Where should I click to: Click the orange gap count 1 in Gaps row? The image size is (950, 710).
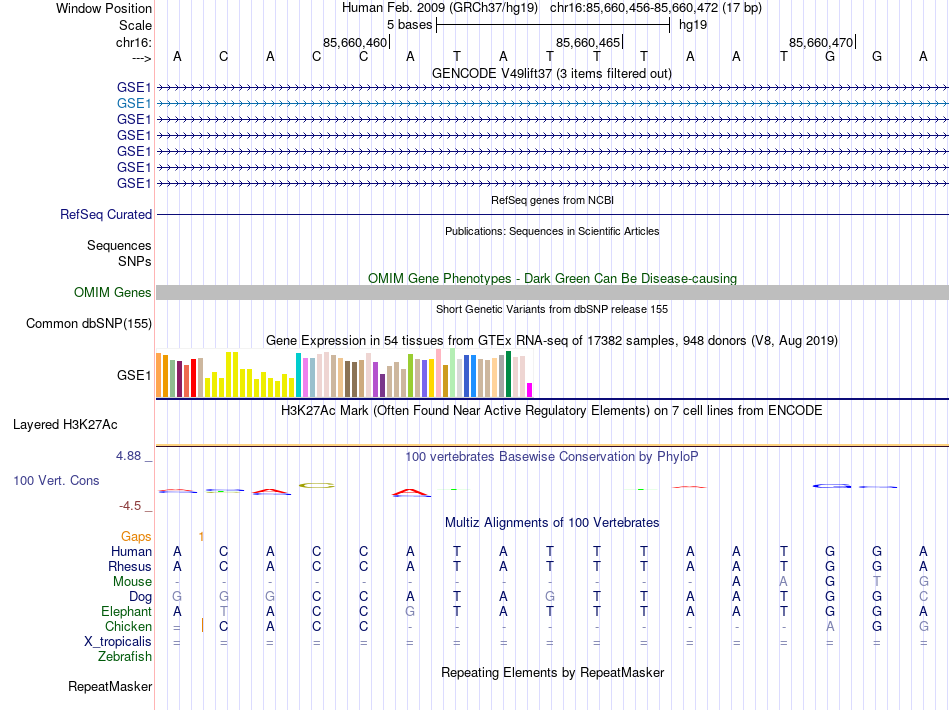(201, 537)
